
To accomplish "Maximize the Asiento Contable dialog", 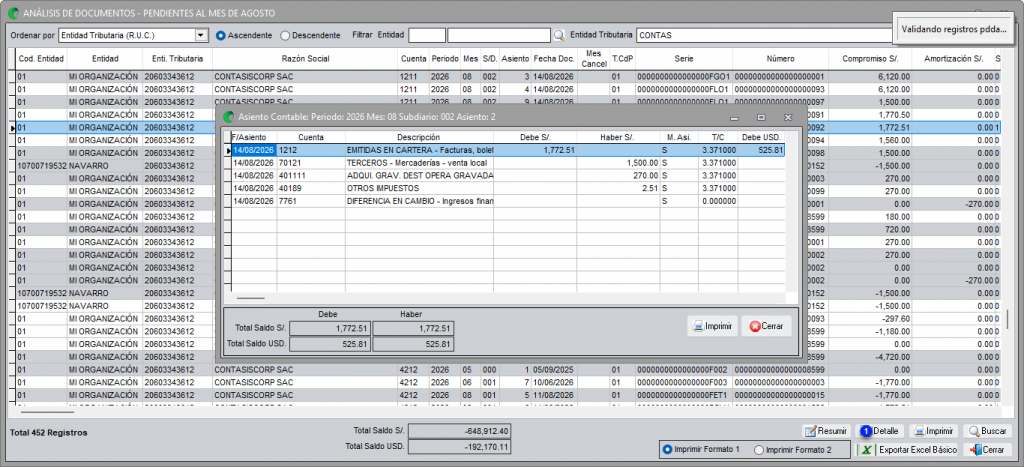I will [x=761, y=118].
